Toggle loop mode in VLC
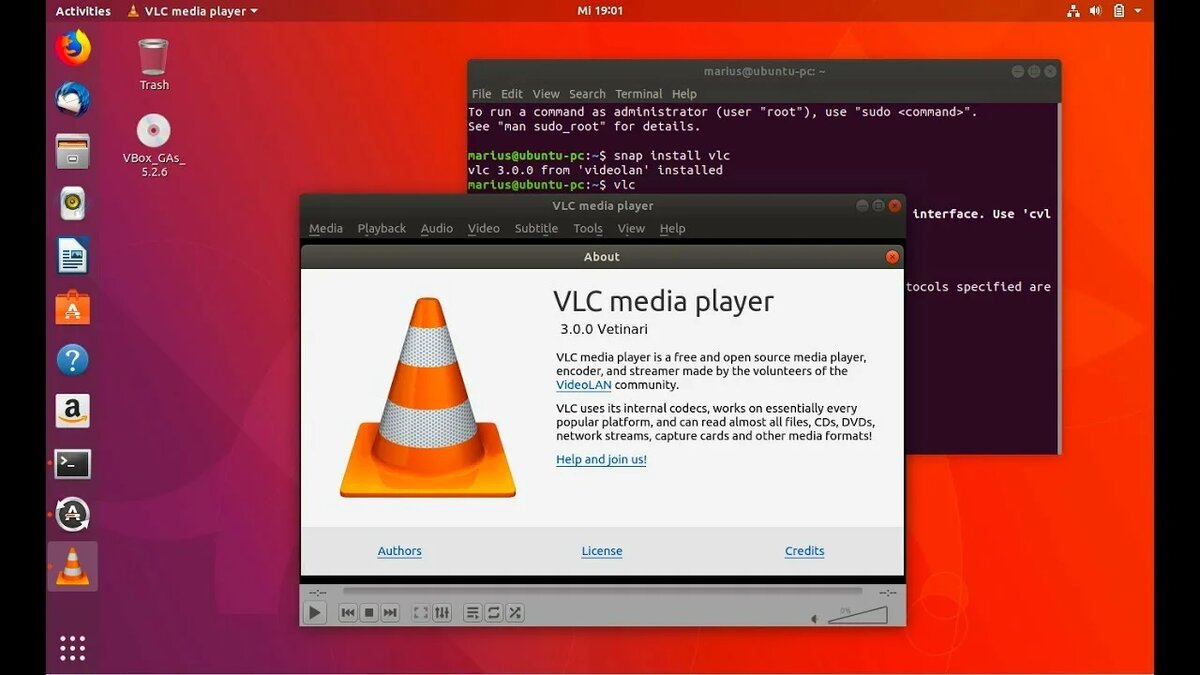The image size is (1200, 675). pos(494,612)
